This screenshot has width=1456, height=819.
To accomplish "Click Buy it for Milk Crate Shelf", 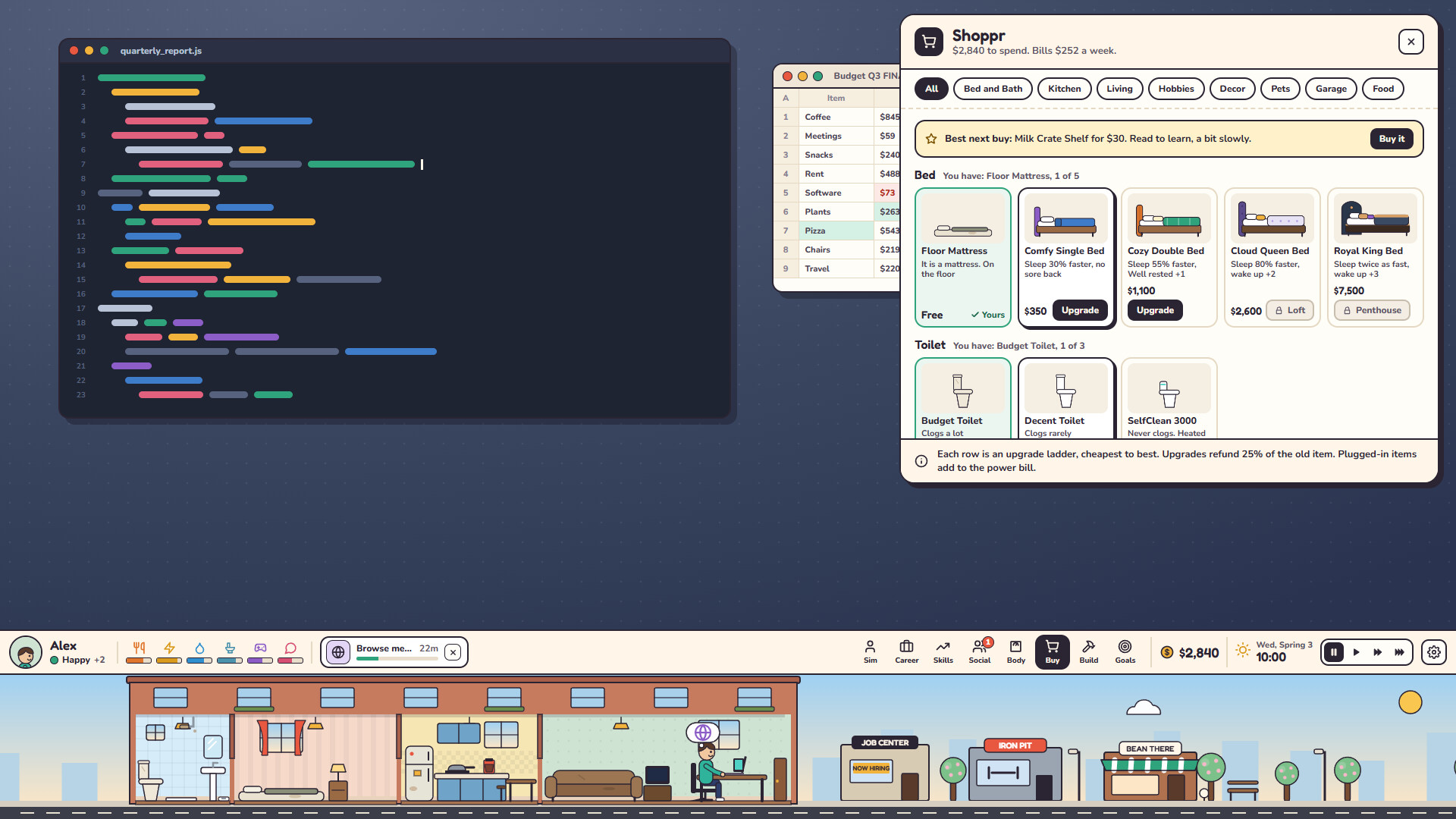I will pos(1392,139).
